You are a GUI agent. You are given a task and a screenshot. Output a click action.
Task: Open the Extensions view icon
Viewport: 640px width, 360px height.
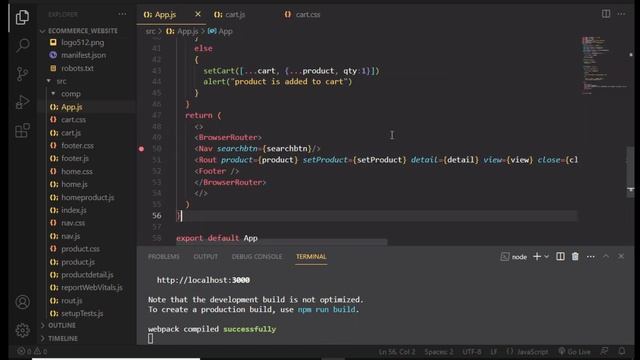click(x=22, y=131)
